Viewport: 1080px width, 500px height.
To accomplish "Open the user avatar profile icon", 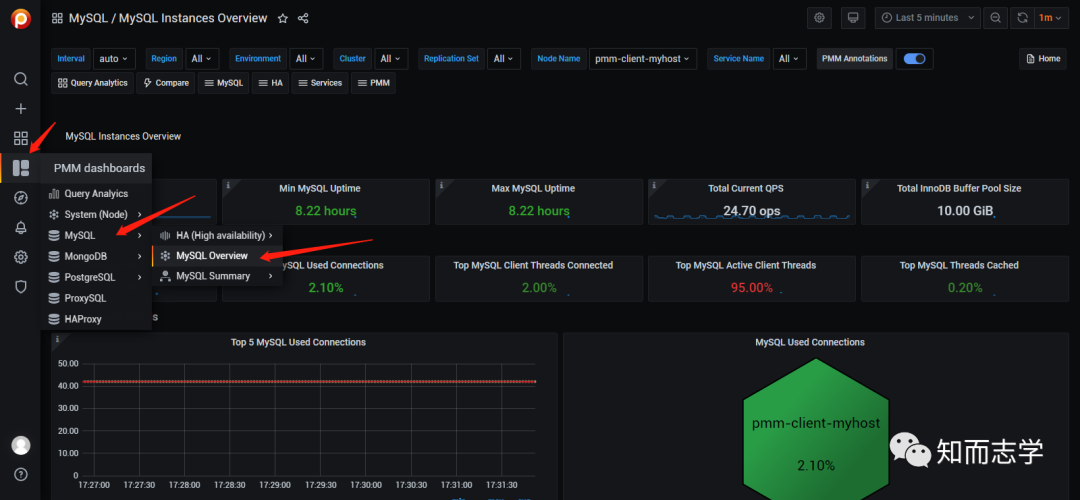I will click(21, 445).
